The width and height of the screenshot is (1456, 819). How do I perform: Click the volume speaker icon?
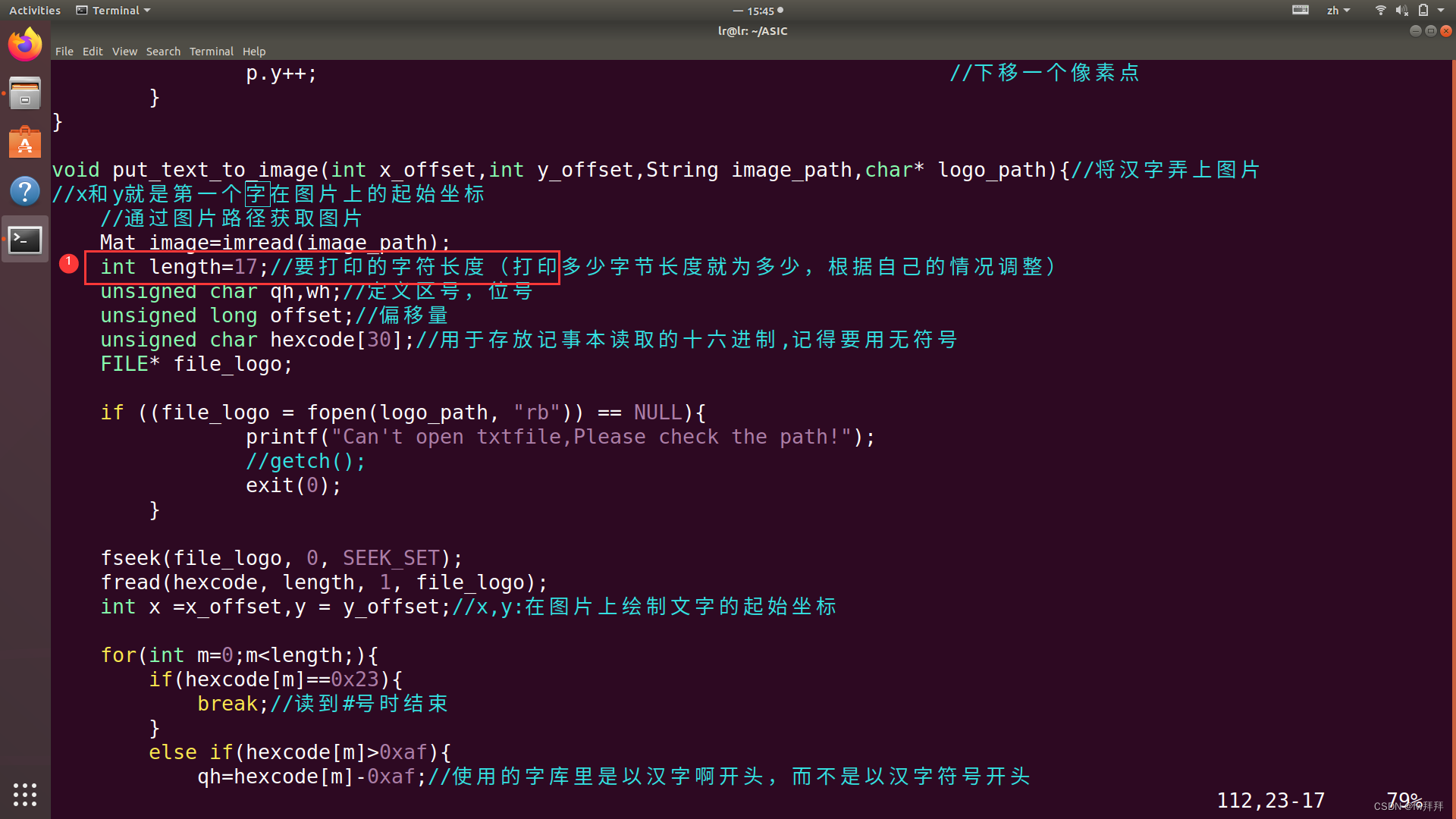(1401, 11)
